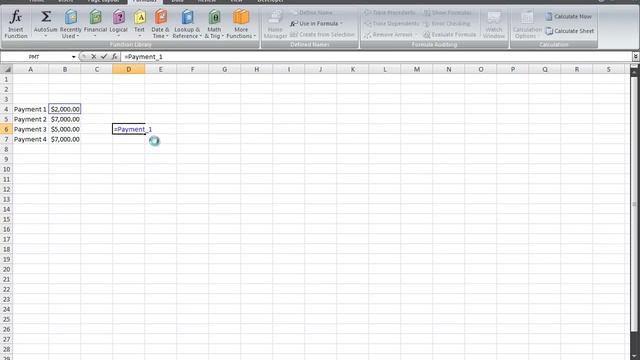The image size is (640, 360).
Task: Open the Logical functions book icon
Action: click(x=119, y=18)
